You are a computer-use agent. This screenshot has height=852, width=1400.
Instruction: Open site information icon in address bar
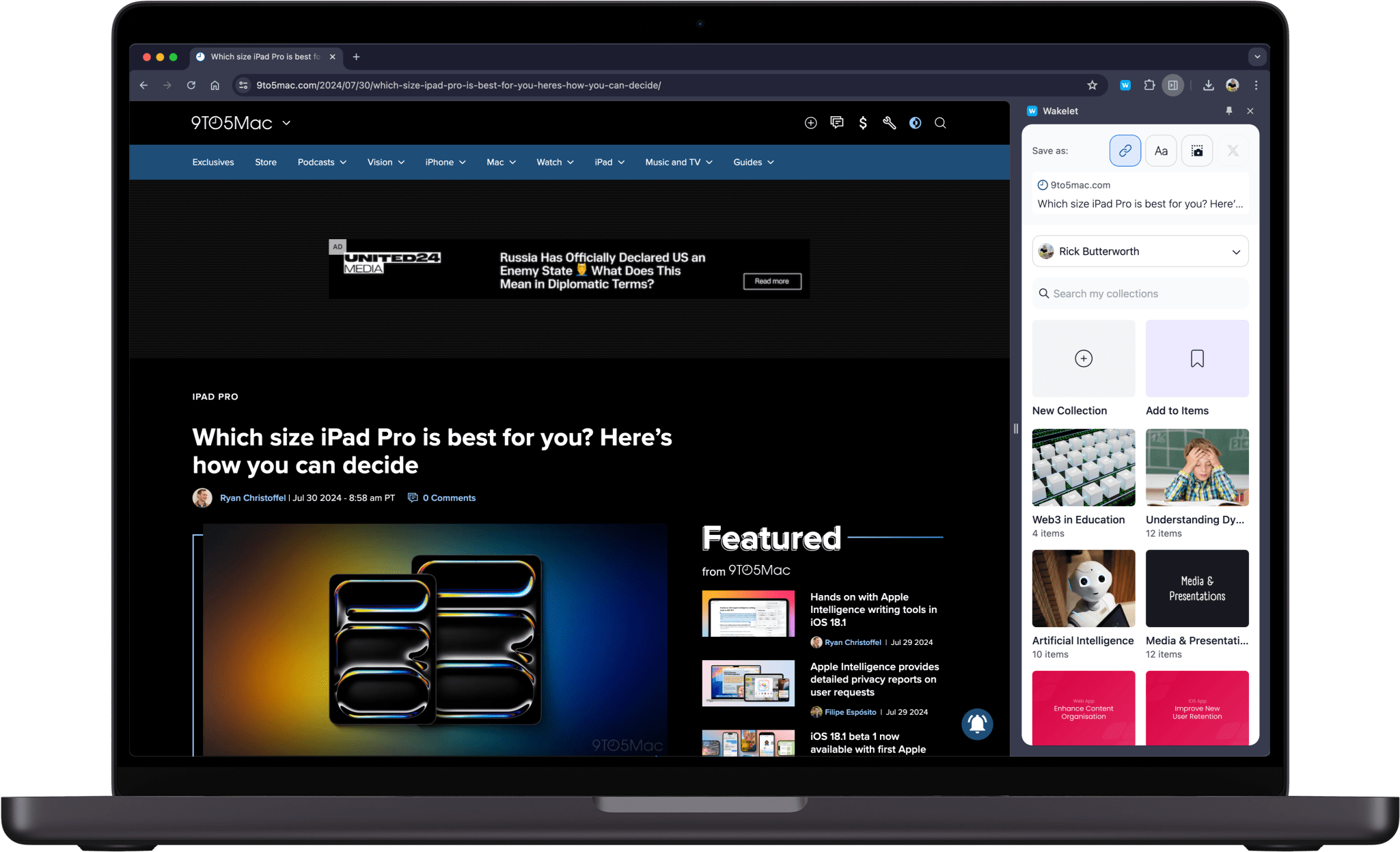tap(243, 85)
